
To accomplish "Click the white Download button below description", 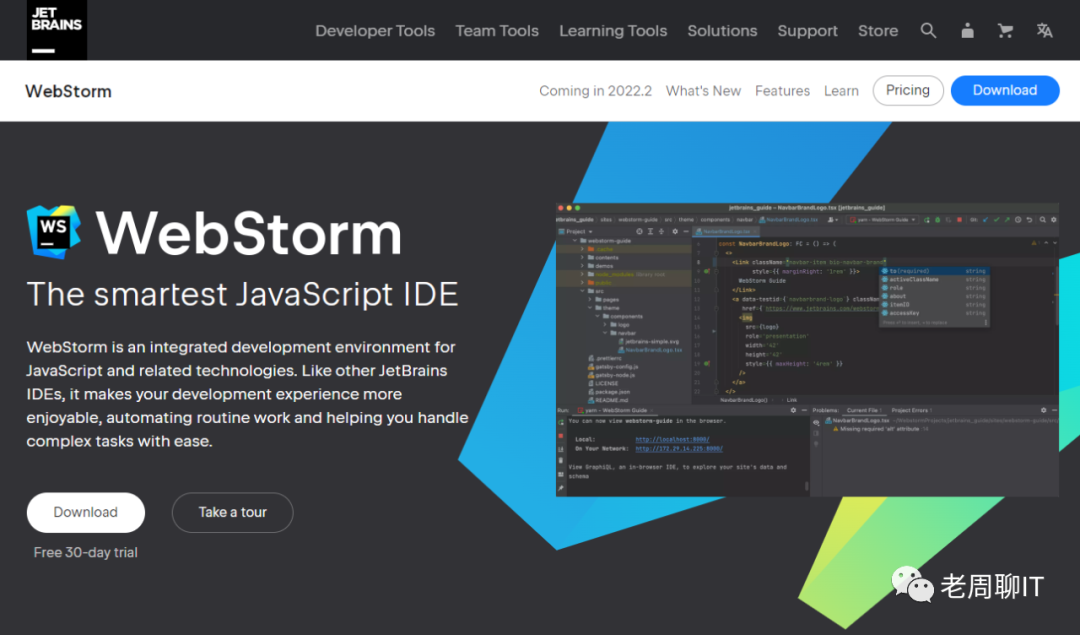I will (85, 512).
